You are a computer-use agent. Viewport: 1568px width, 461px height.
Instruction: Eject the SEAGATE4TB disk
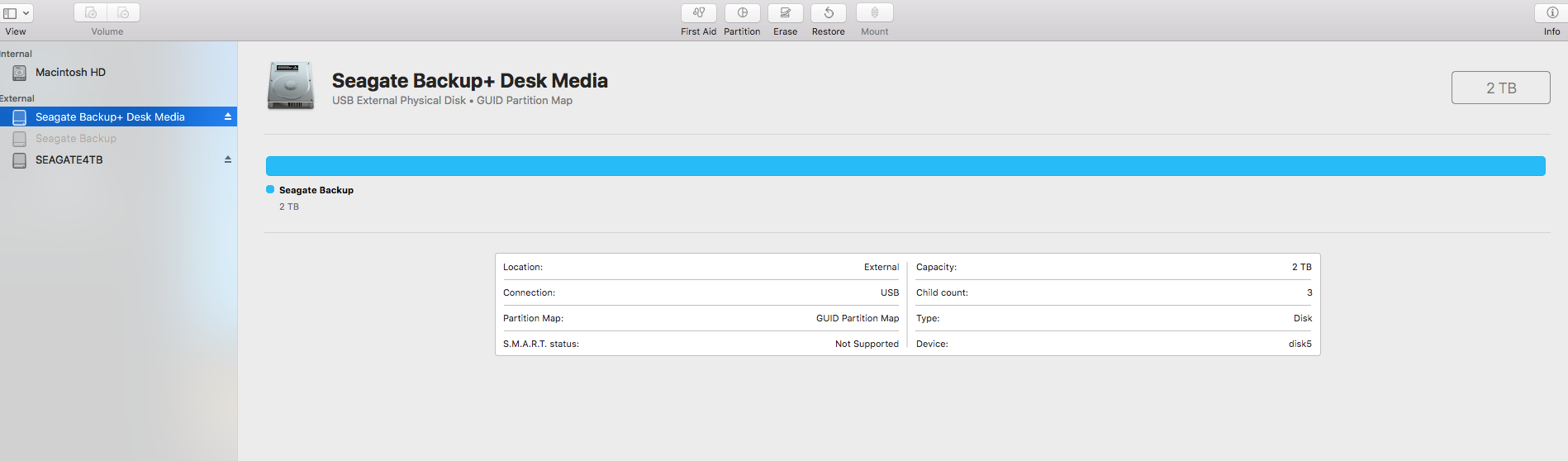tap(228, 159)
